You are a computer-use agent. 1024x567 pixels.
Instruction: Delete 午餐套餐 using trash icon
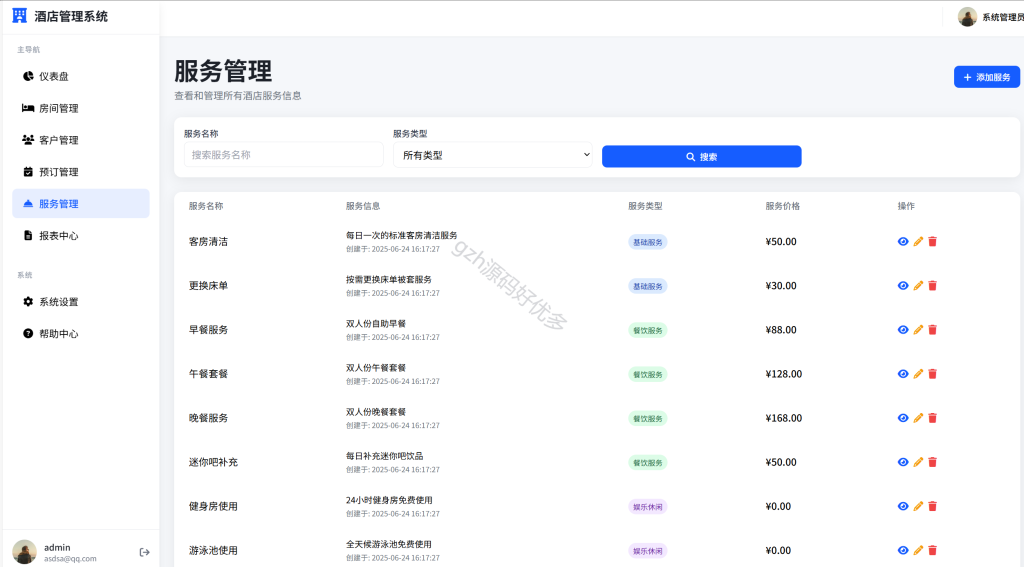coord(933,374)
